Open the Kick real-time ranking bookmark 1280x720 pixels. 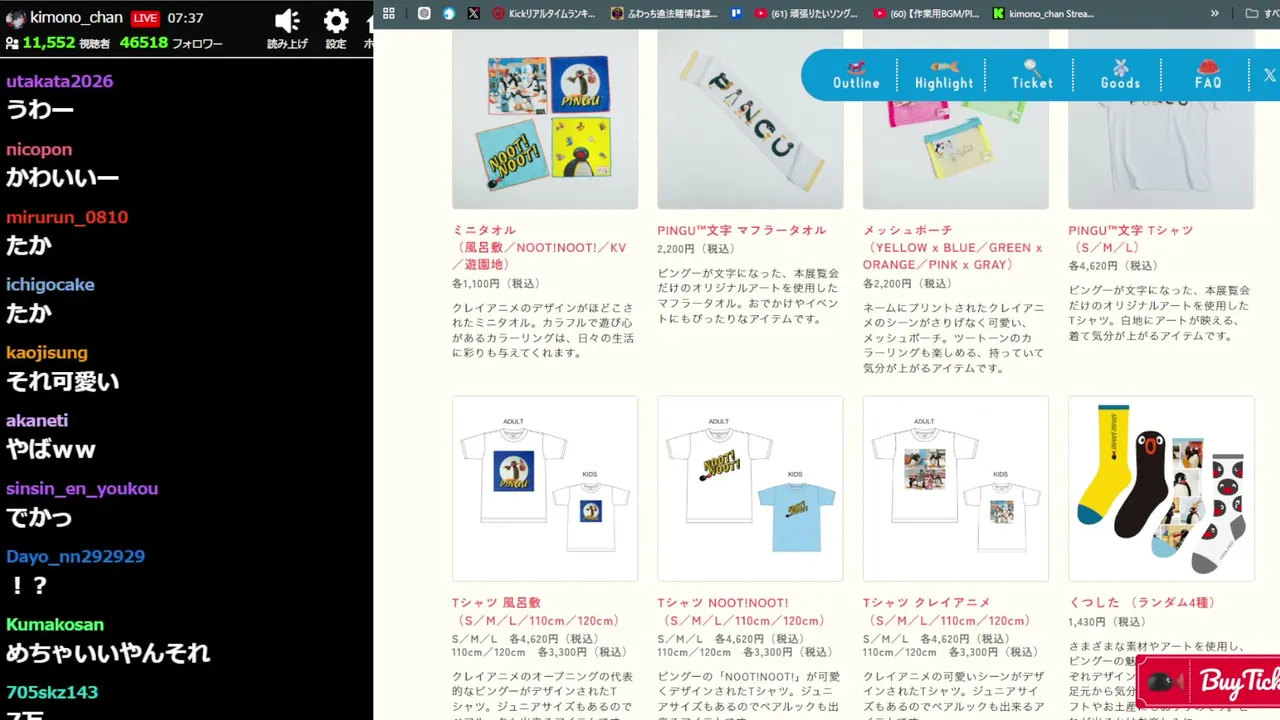coord(543,13)
